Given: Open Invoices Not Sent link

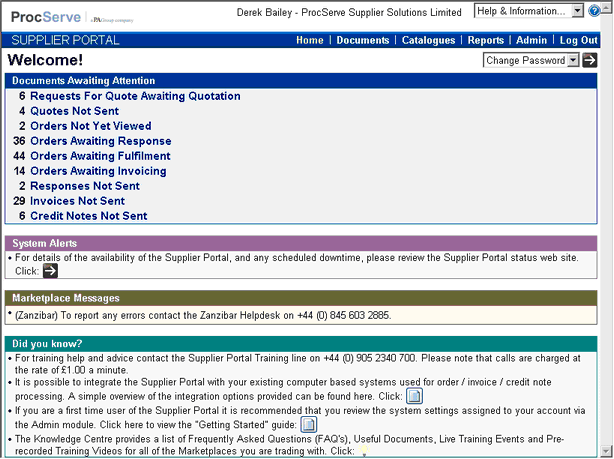Looking at the screenshot, I should [78, 201].
